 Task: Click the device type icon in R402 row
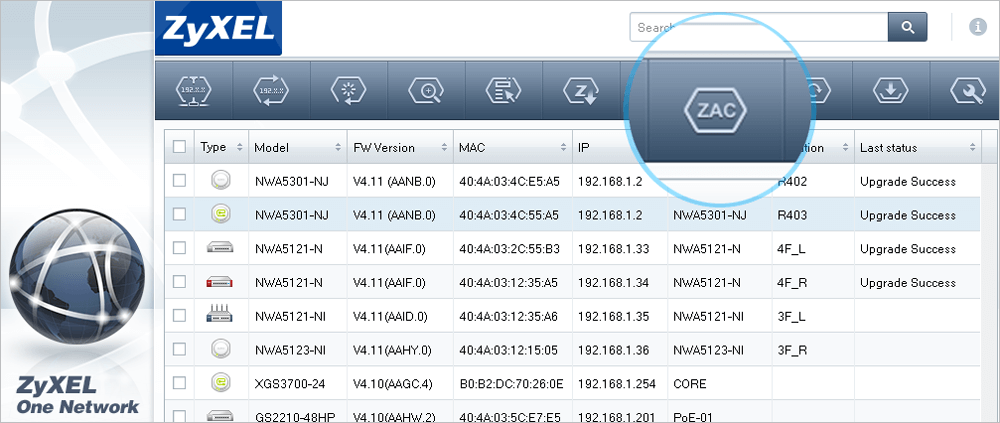221,181
